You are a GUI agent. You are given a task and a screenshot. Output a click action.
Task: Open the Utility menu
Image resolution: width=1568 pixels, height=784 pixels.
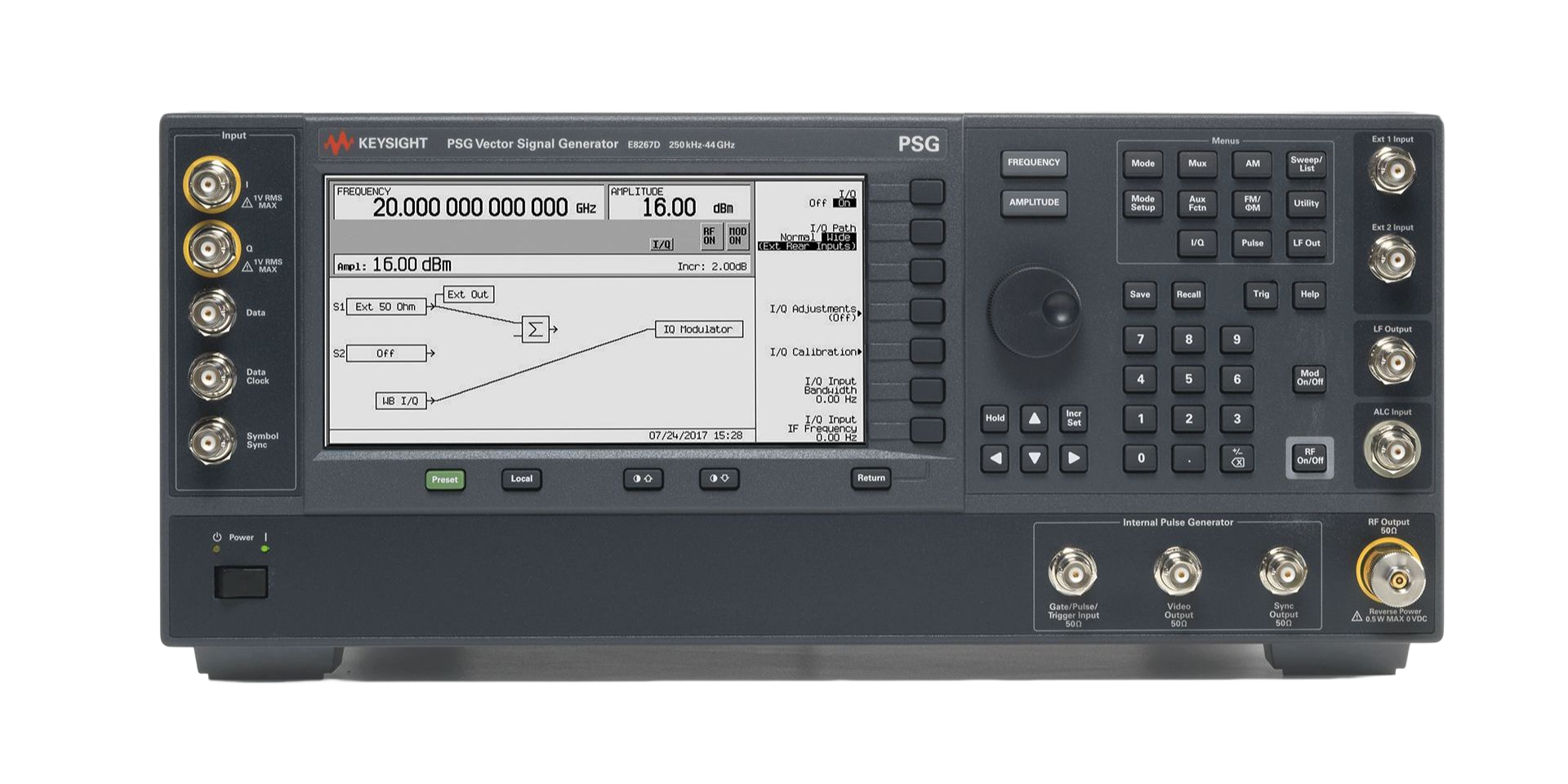(x=1306, y=203)
